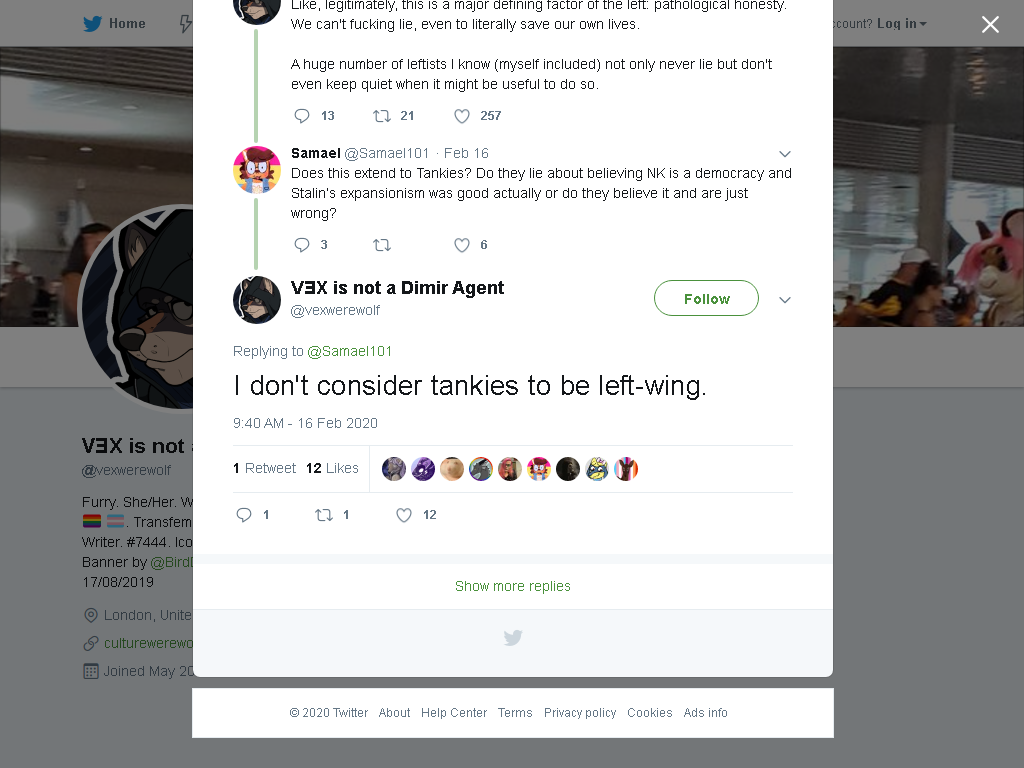Screen dimensions: 1024x768
Task: Like the tweet about tankies with 12 likes
Action: [404, 515]
